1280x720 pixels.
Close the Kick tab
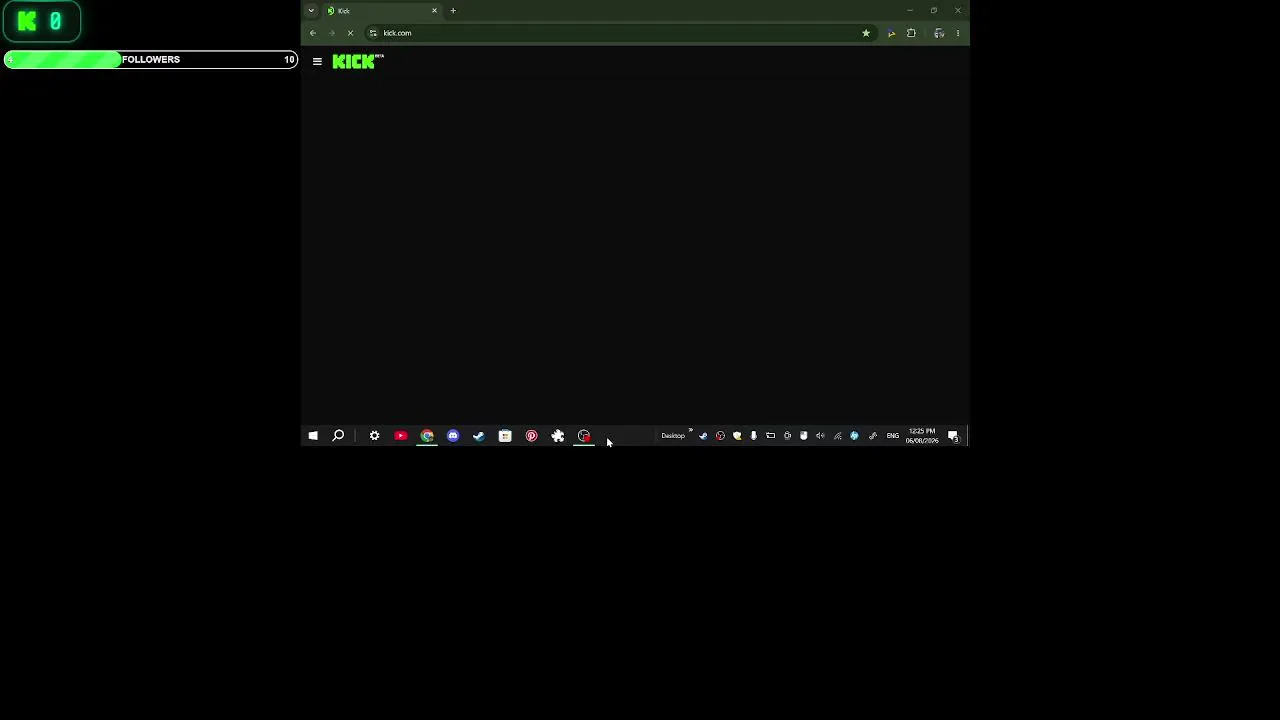click(434, 11)
